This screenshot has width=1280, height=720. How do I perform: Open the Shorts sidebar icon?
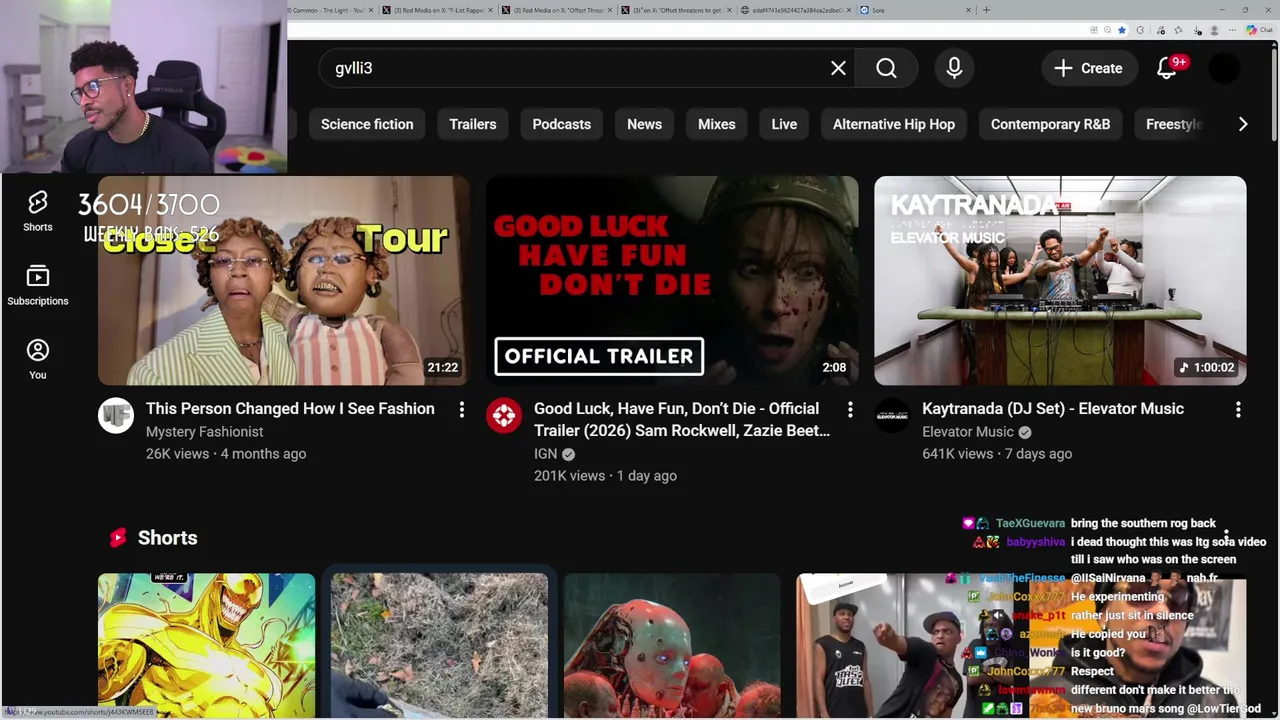38,211
